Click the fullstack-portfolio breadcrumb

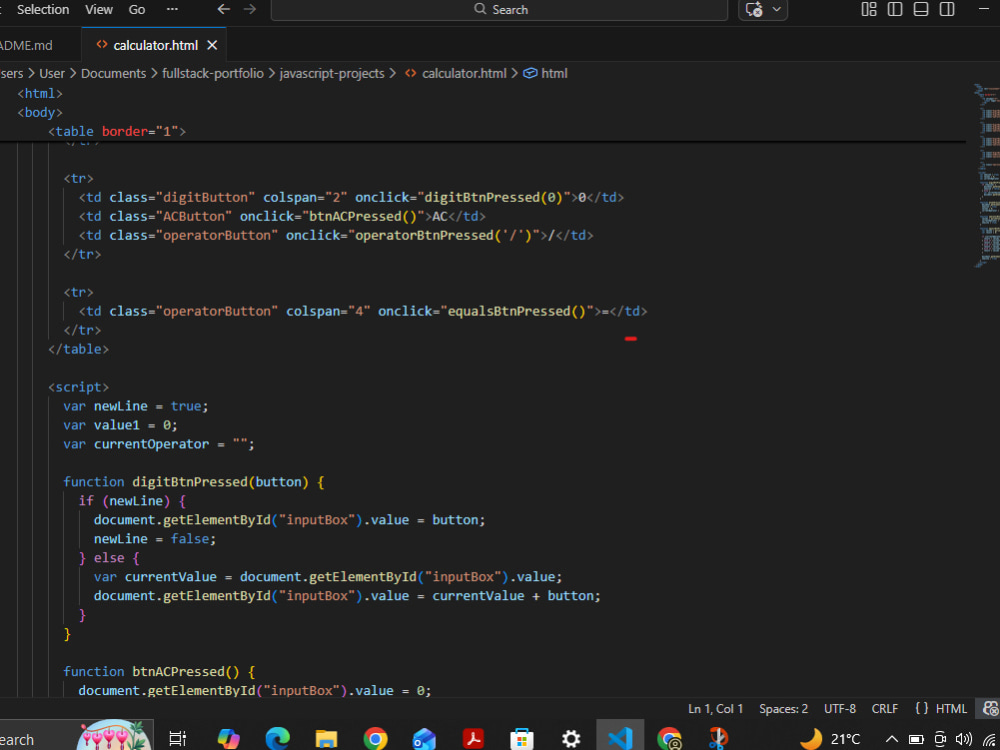pos(213,73)
